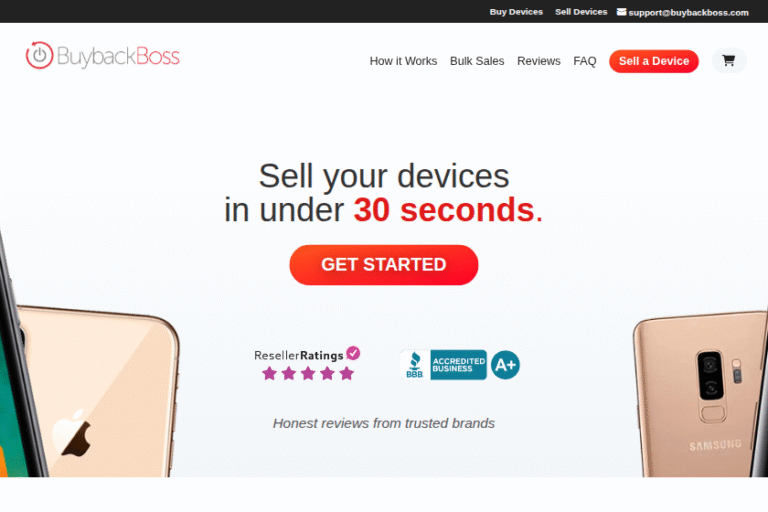Open the FAQ menu item
Viewport: 768px width, 512px height.
point(585,61)
